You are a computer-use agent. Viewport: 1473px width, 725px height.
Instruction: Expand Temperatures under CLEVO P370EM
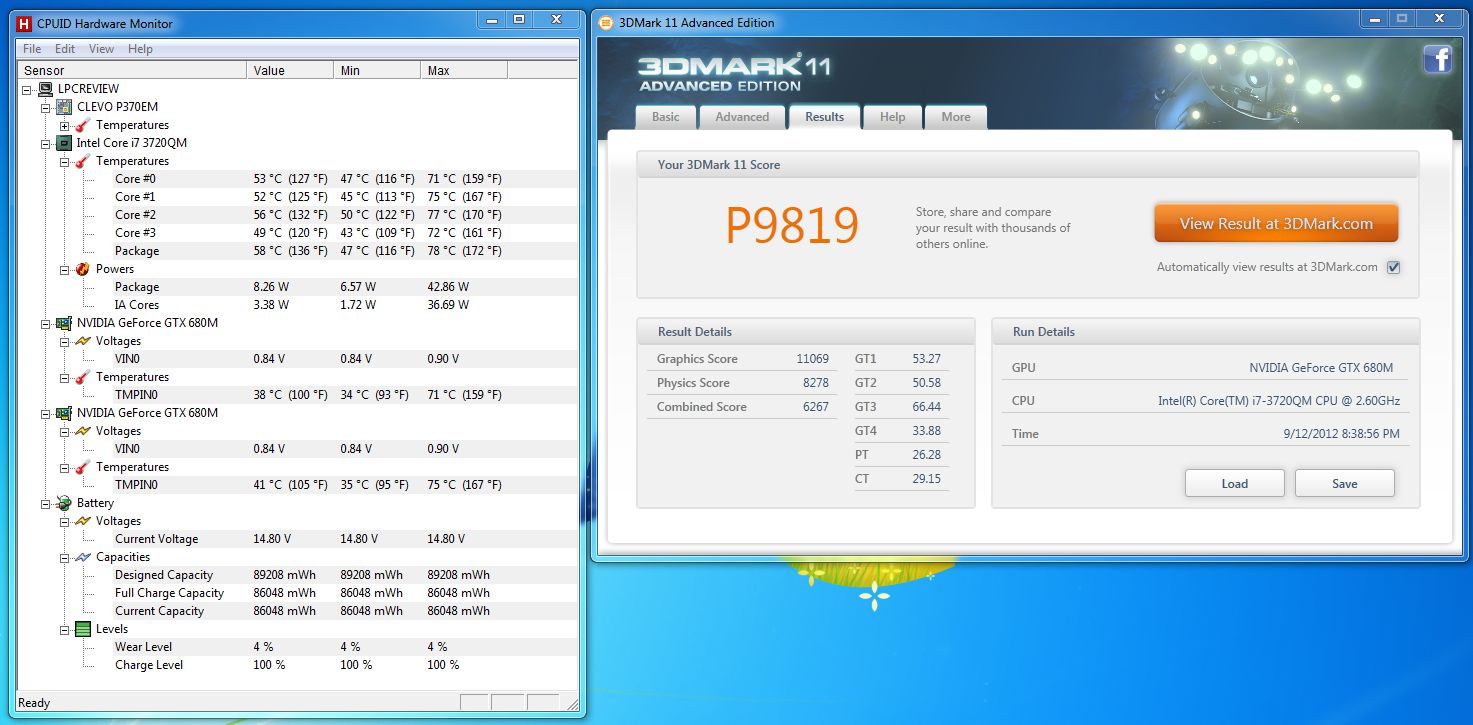click(65, 125)
